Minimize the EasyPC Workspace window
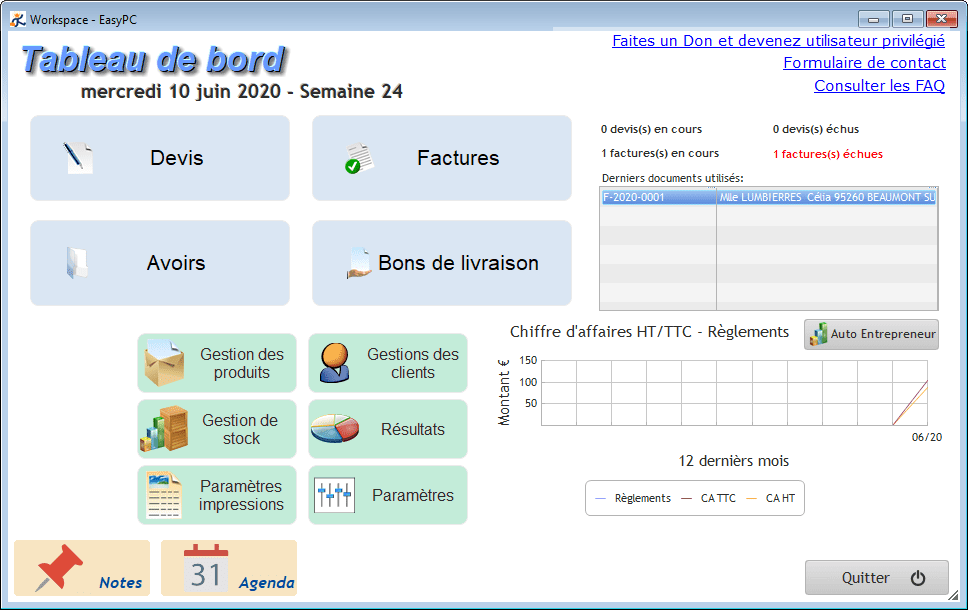The height and width of the screenshot is (610, 968). point(874,19)
